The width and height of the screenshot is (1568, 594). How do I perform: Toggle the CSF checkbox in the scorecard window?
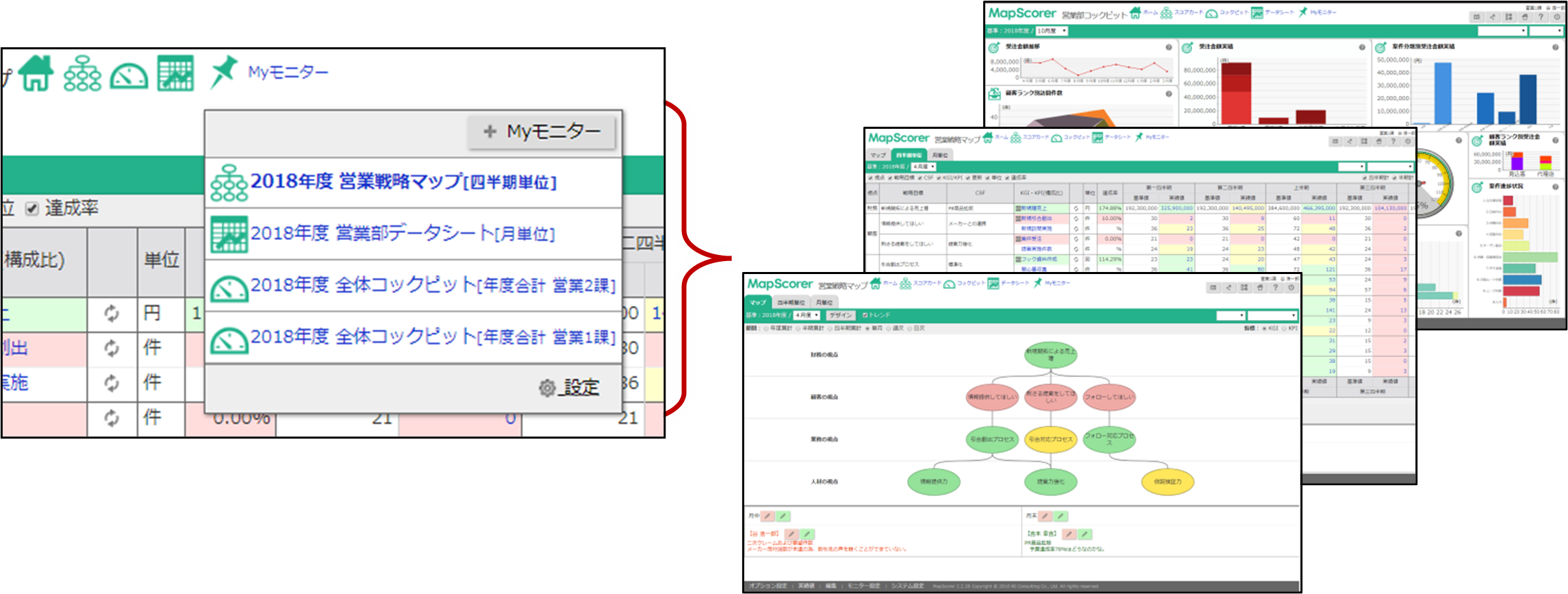pos(920,177)
